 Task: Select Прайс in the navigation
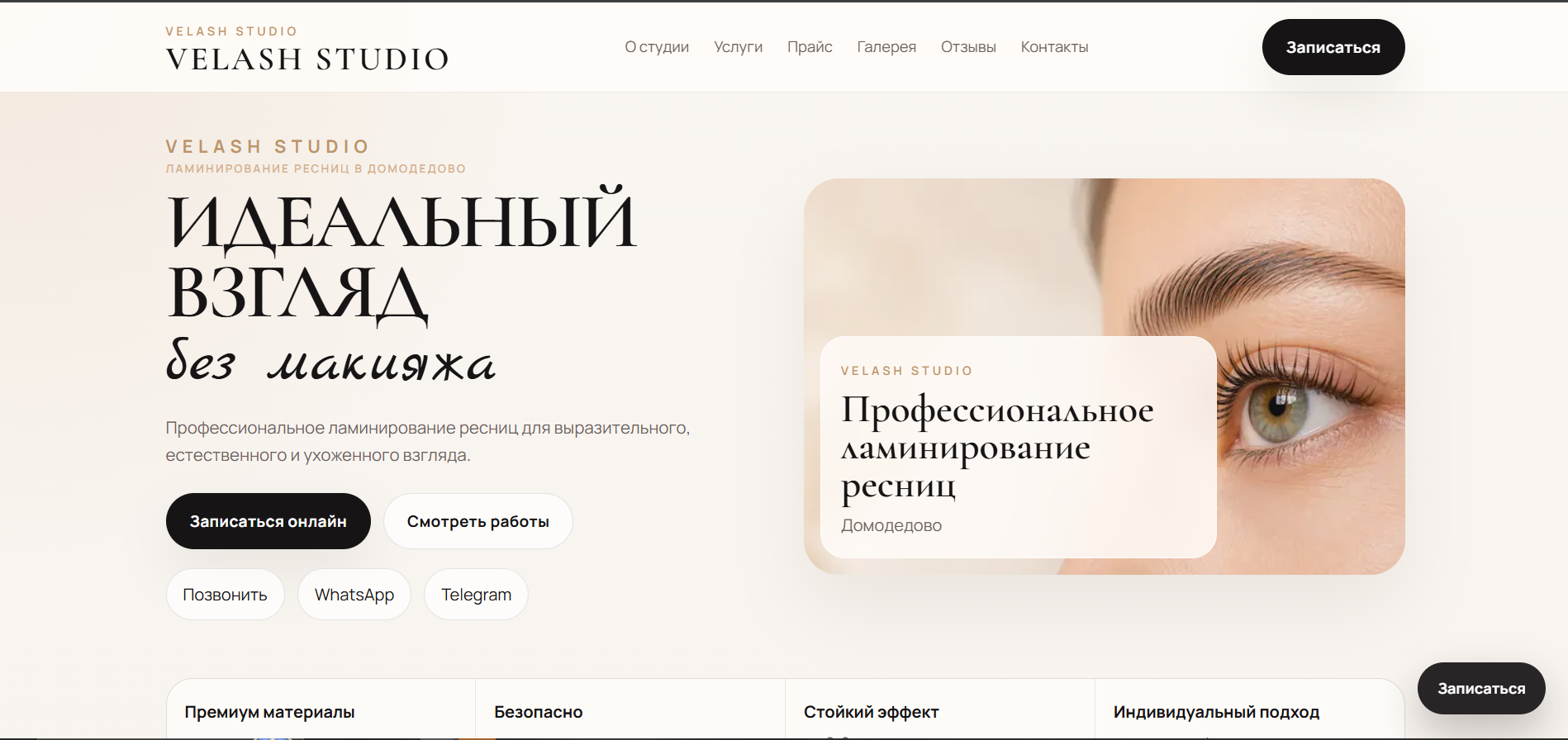pyautogui.click(x=810, y=47)
